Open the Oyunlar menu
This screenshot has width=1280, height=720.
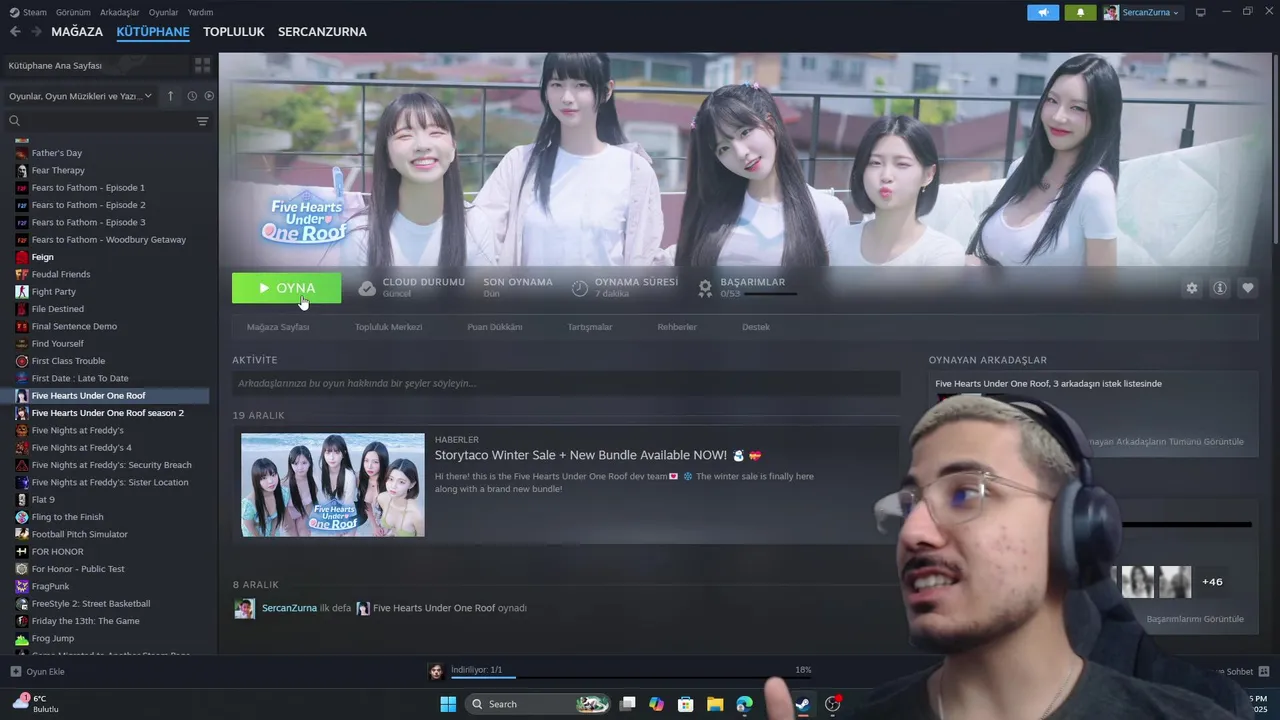(163, 12)
